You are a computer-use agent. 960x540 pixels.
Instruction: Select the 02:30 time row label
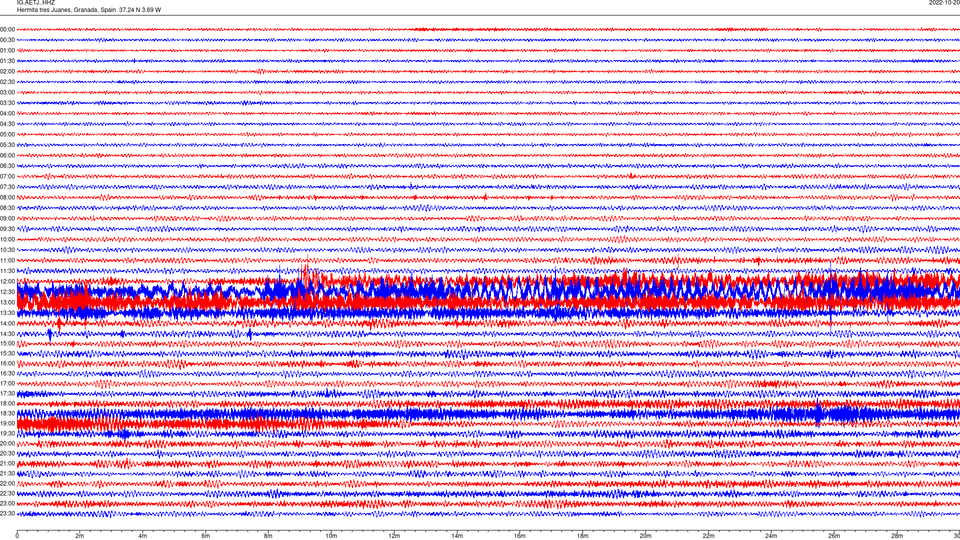(7, 82)
